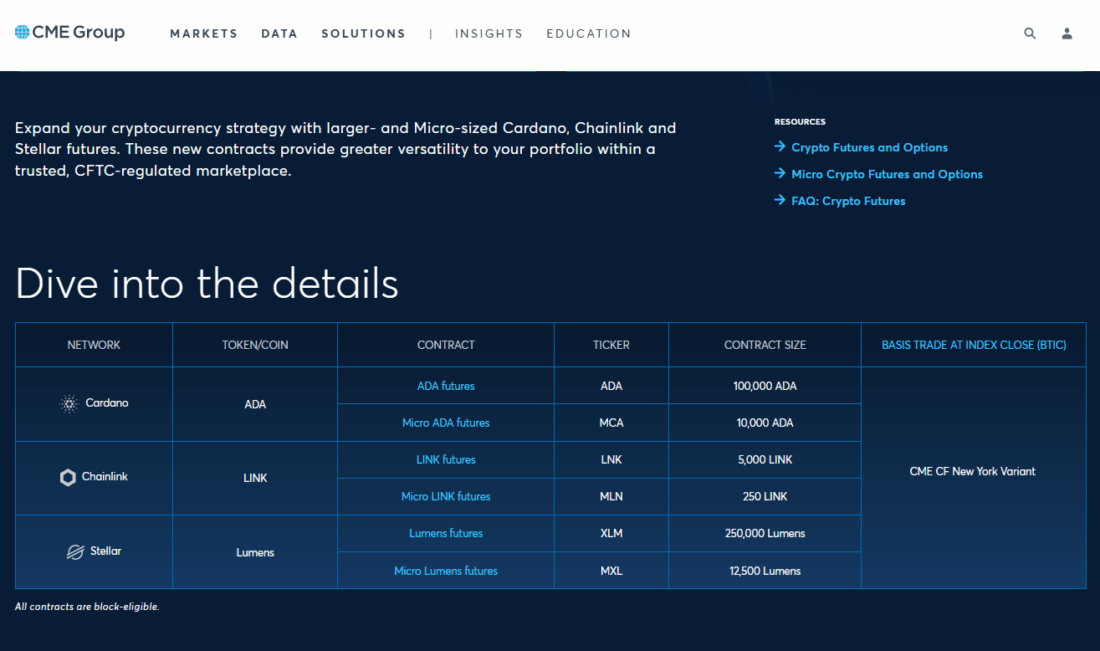
Task: Select the 5,000 LINK contract size
Action: tap(765, 459)
